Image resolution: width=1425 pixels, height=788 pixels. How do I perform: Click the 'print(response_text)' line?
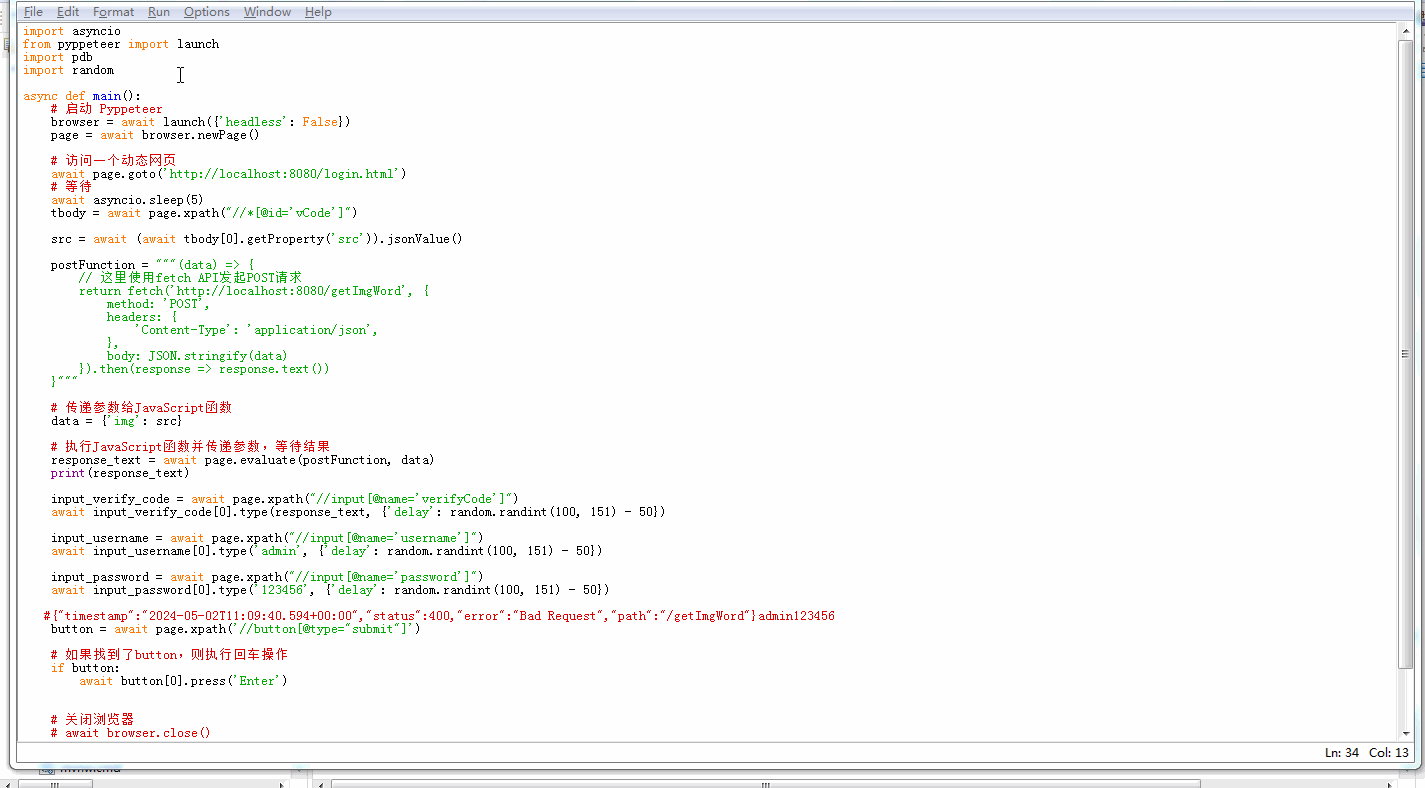[x=120, y=473]
